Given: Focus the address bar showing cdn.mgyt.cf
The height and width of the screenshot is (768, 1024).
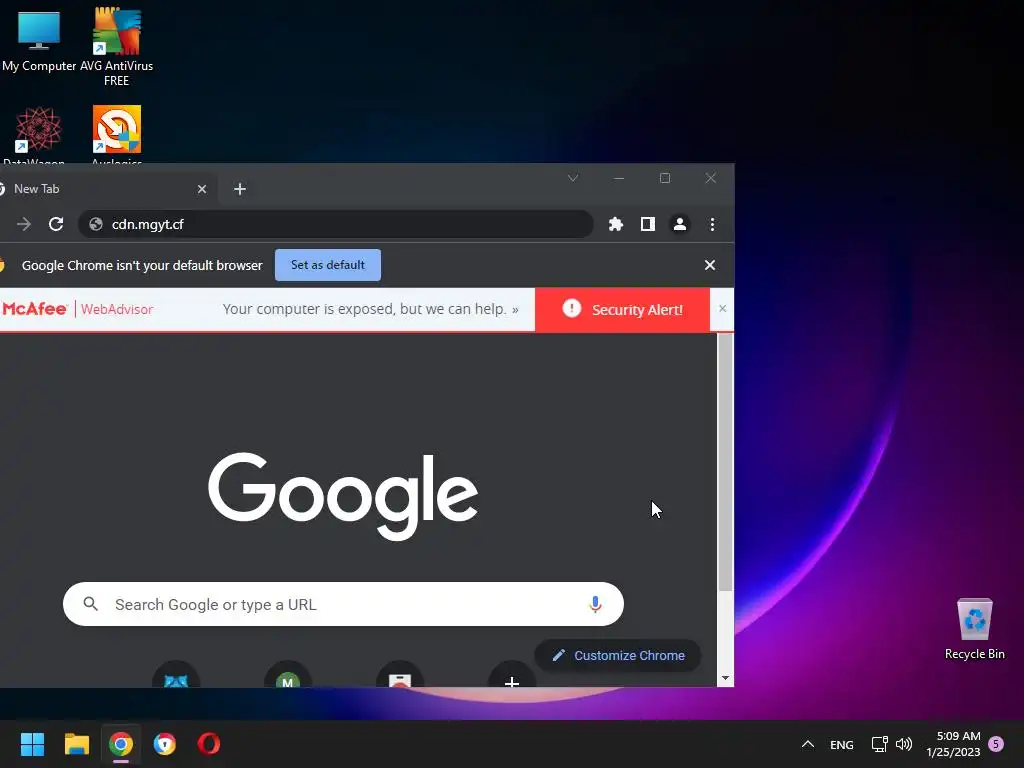Looking at the screenshot, I should [x=336, y=224].
